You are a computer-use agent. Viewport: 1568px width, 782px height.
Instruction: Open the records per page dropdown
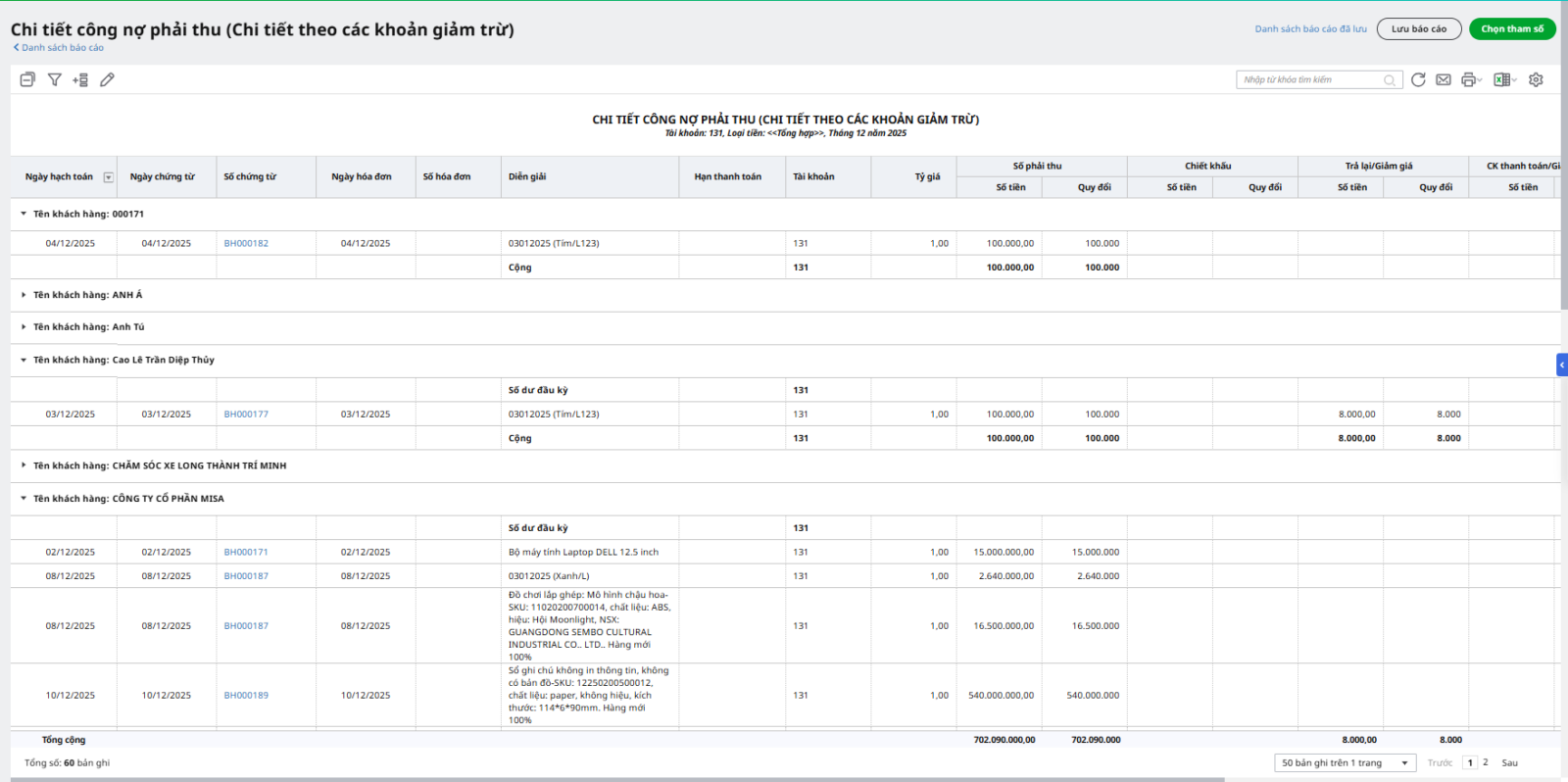[1345, 762]
